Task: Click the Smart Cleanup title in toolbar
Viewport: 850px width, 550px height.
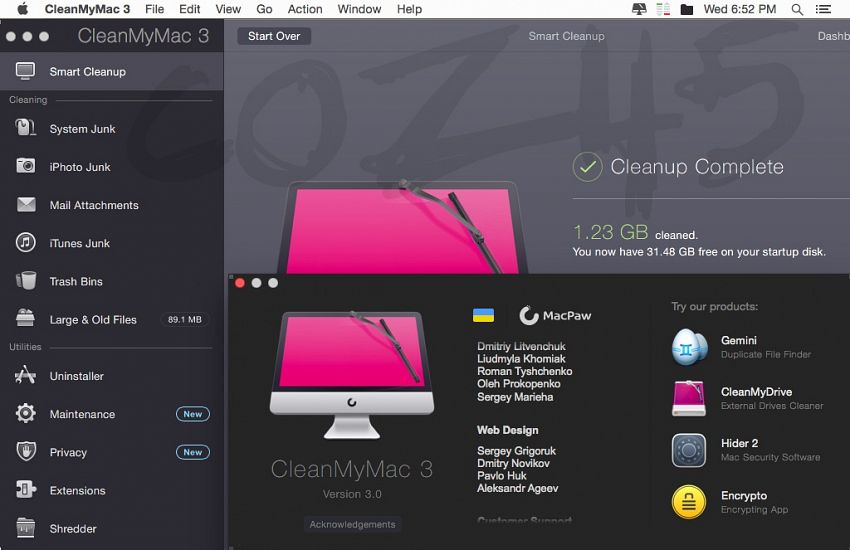Action: pyautogui.click(x=566, y=36)
